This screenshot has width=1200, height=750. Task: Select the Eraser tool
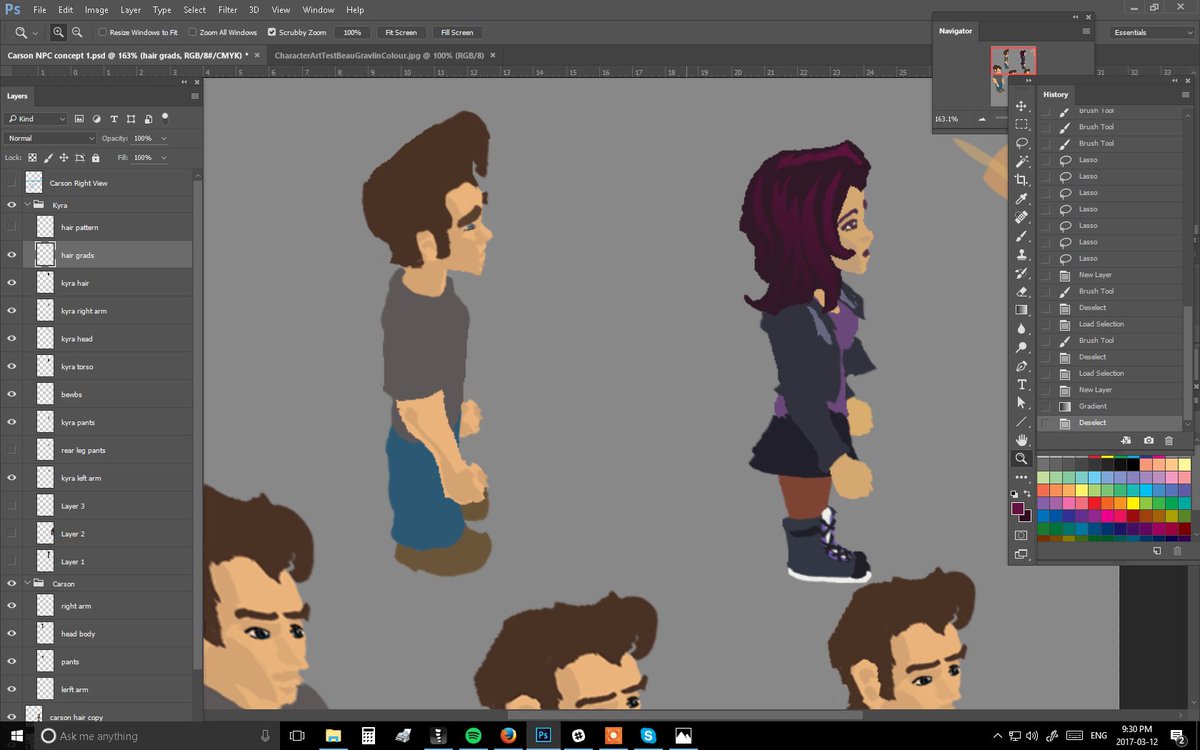pos(1021,292)
